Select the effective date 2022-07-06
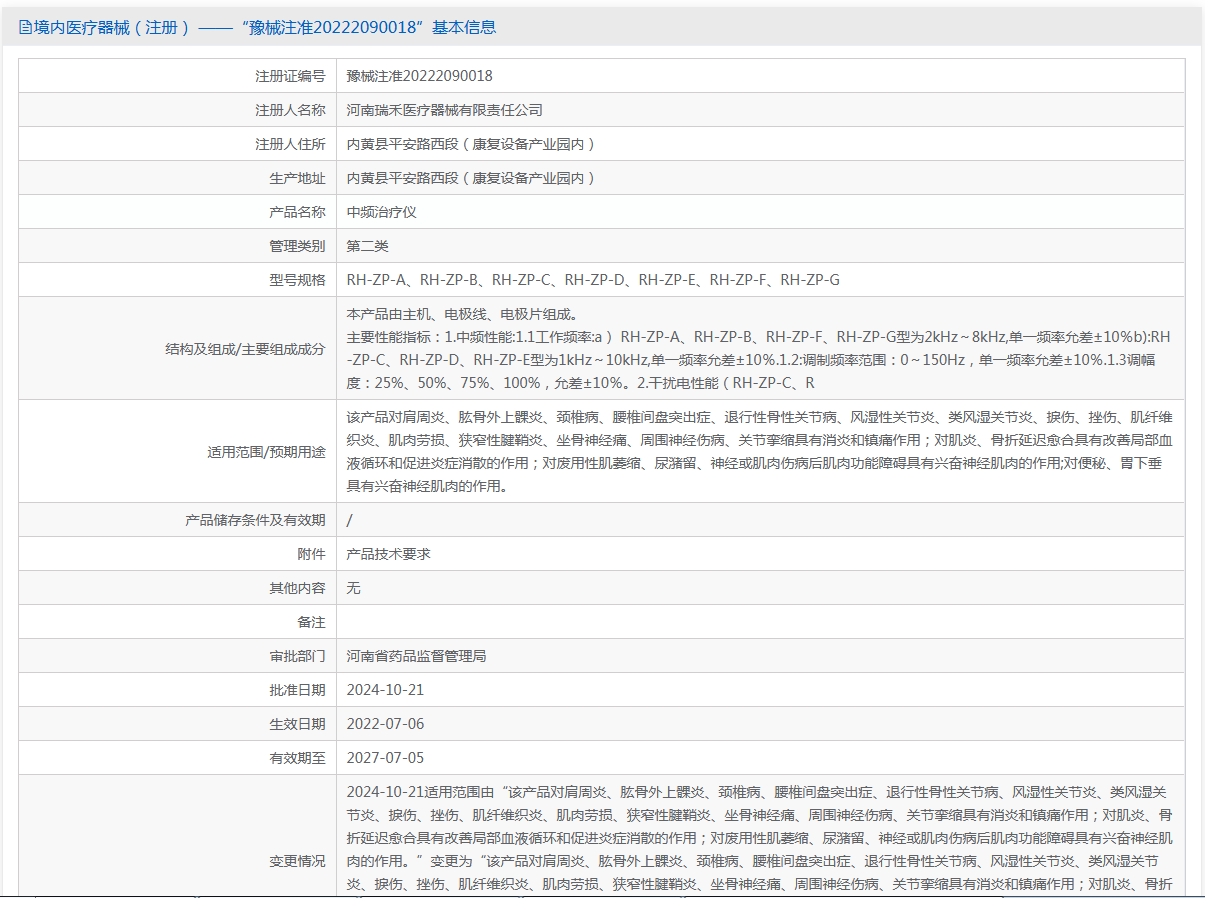This screenshot has height=898, width=1205. (x=385, y=724)
